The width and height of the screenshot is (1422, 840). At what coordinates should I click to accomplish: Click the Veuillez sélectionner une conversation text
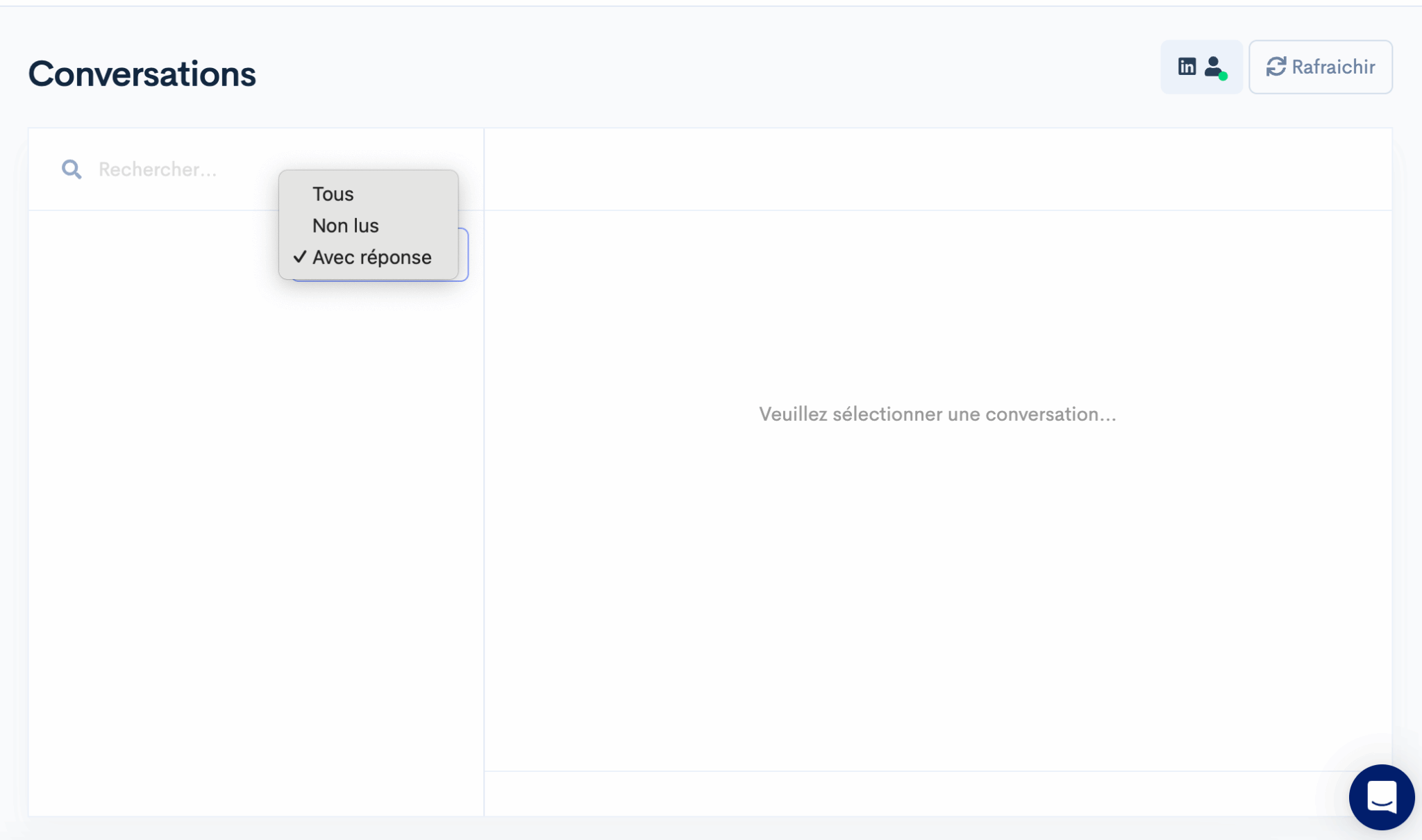(937, 414)
